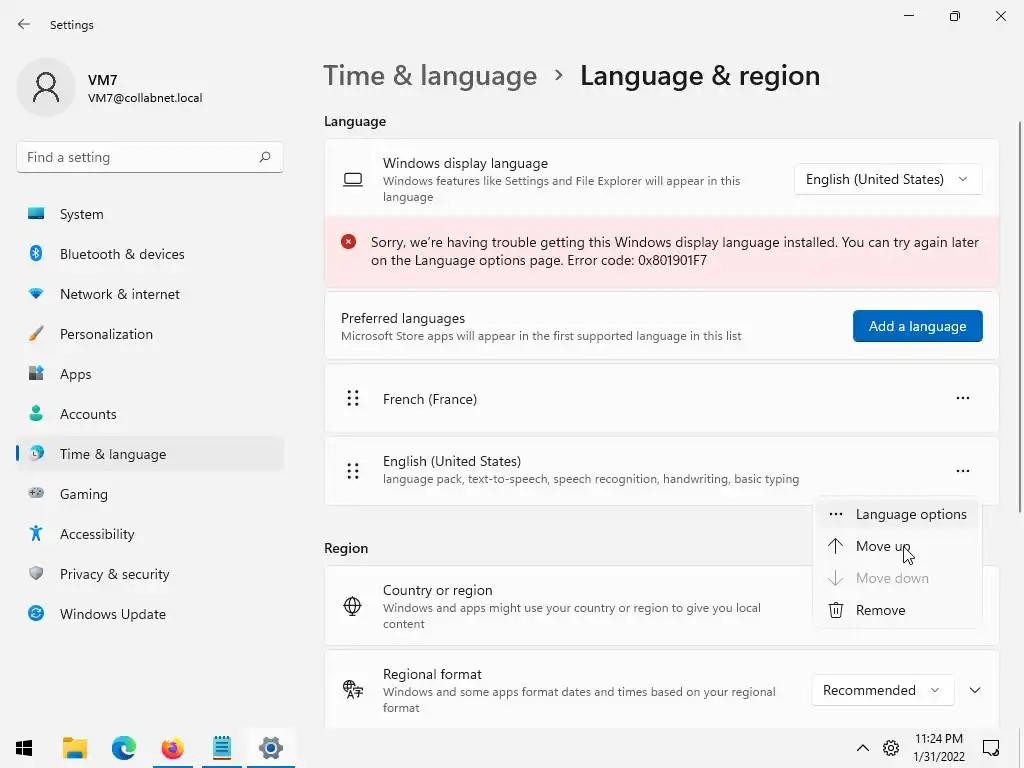This screenshot has height=768, width=1024.
Task: Open the Windows Start menu
Action: coord(24,748)
